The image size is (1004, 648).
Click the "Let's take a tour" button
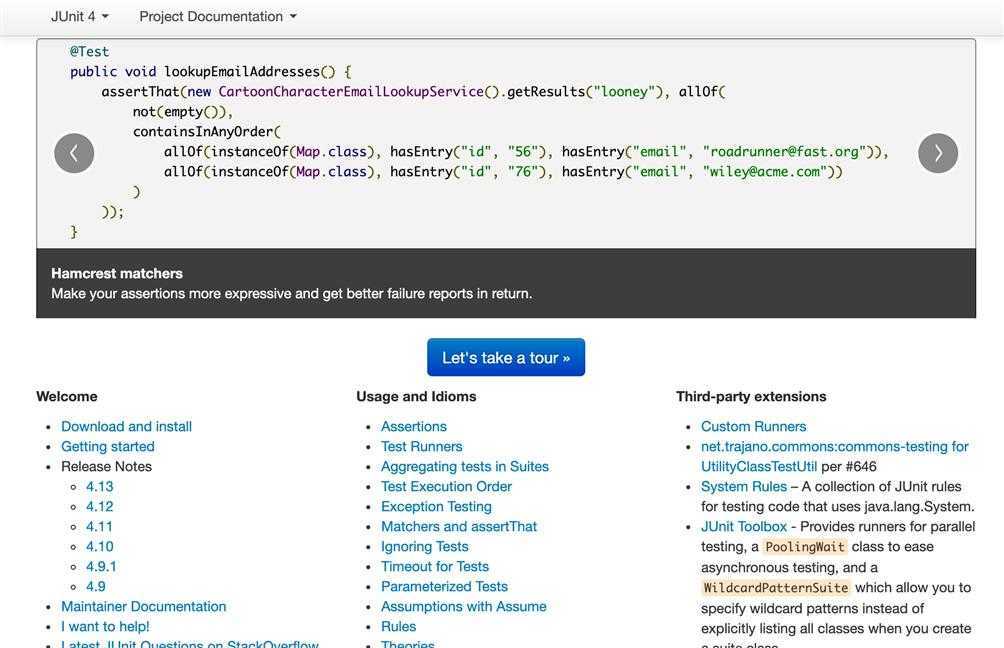pos(506,357)
